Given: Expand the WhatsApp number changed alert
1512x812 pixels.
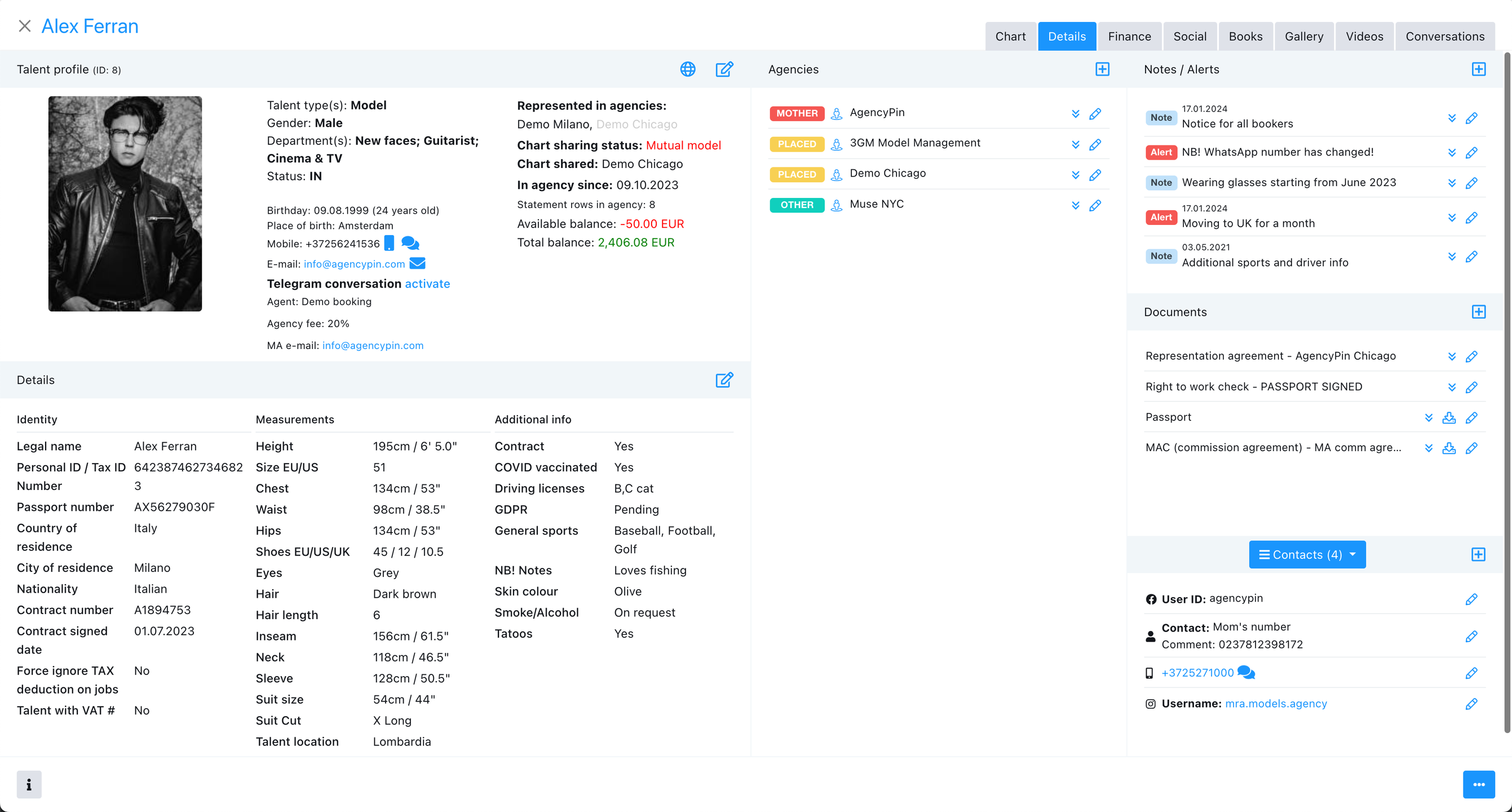Looking at the screenshot, I should pos(1452,153).
